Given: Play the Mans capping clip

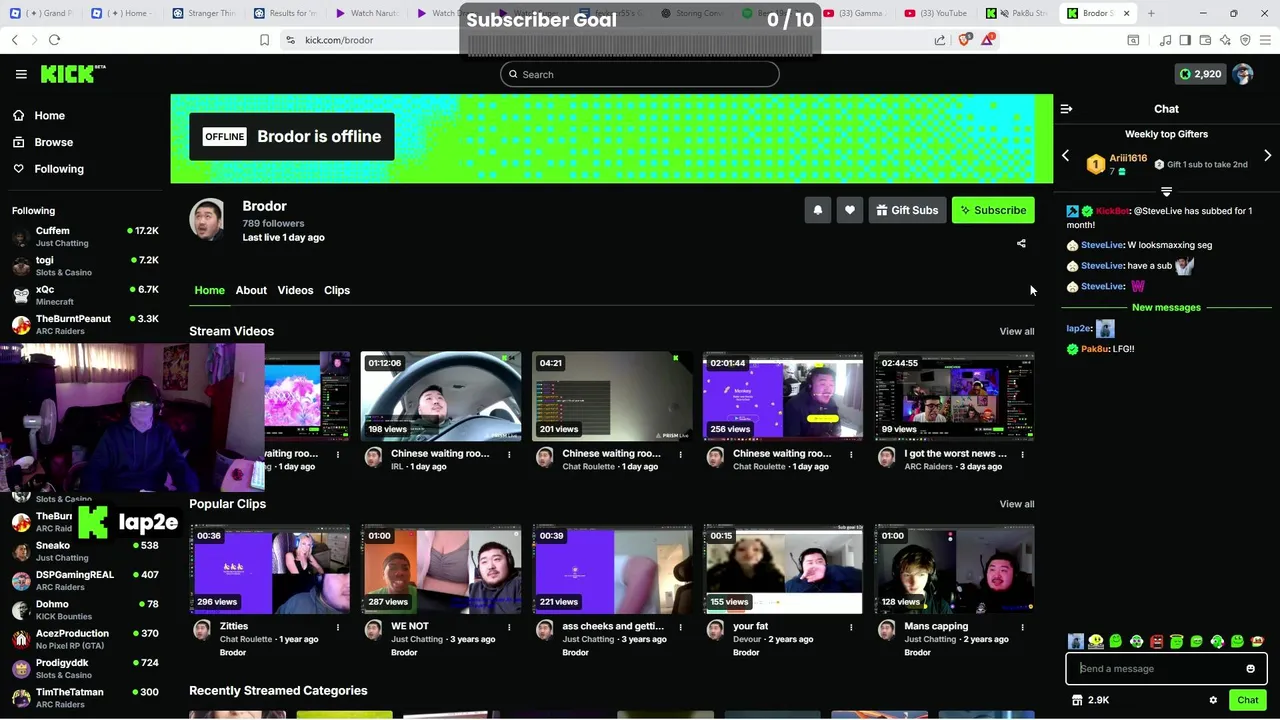Looking at the screenshot, I should [954, 569].
